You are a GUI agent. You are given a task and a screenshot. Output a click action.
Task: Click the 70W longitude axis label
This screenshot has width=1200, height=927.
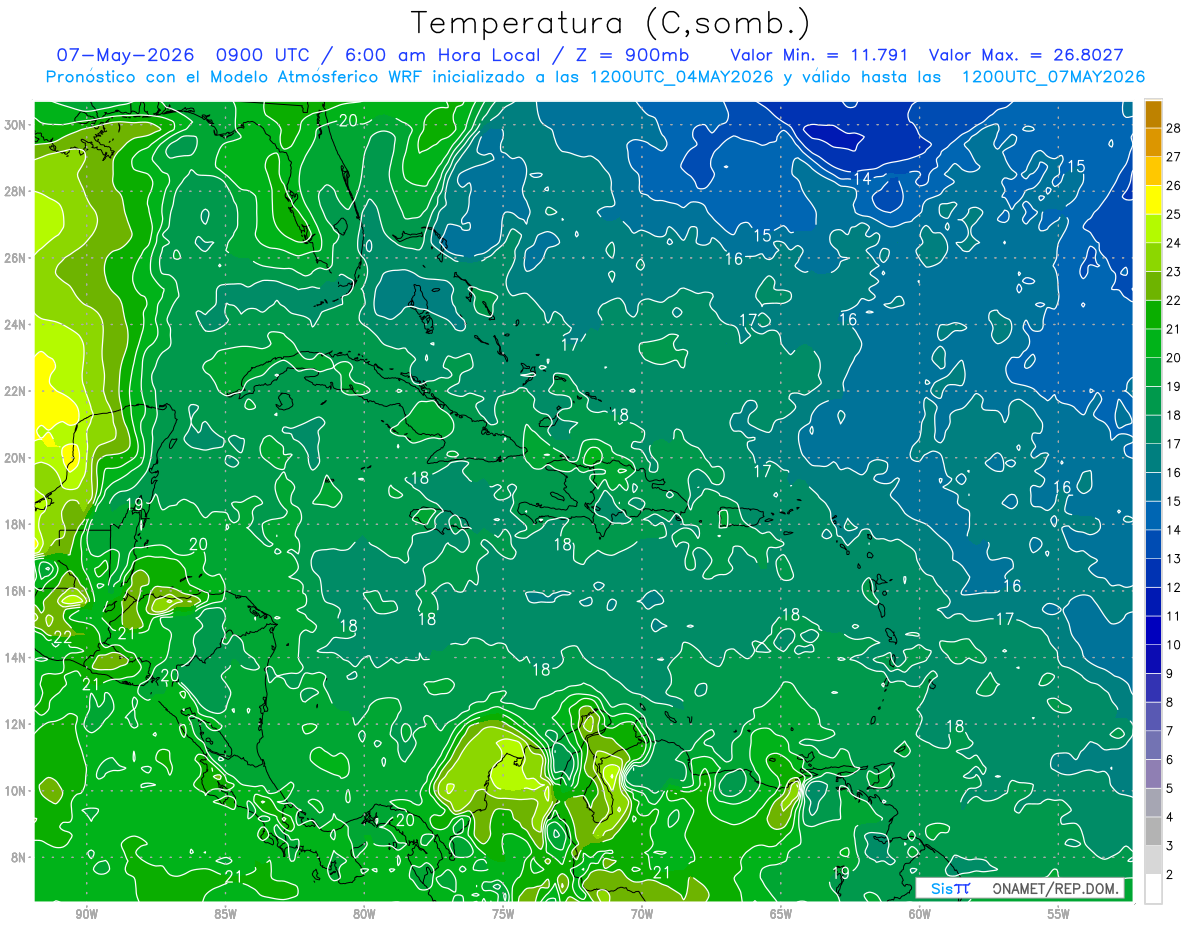[x=641, y=914]
